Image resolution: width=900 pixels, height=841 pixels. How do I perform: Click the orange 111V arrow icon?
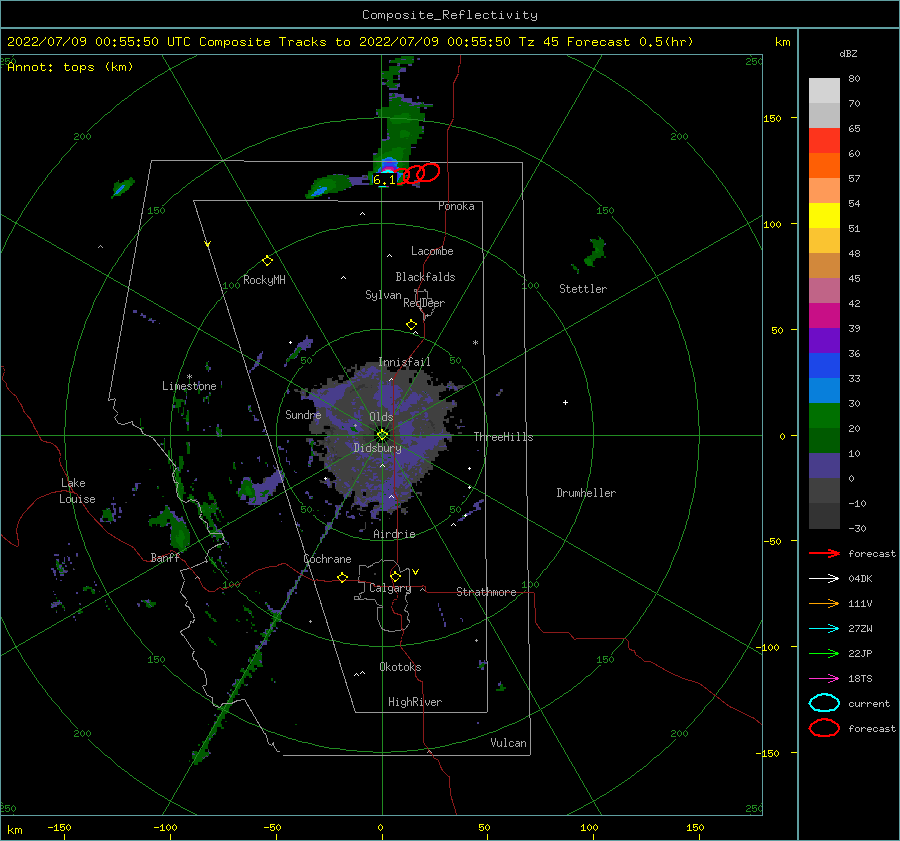click(824, 603)
